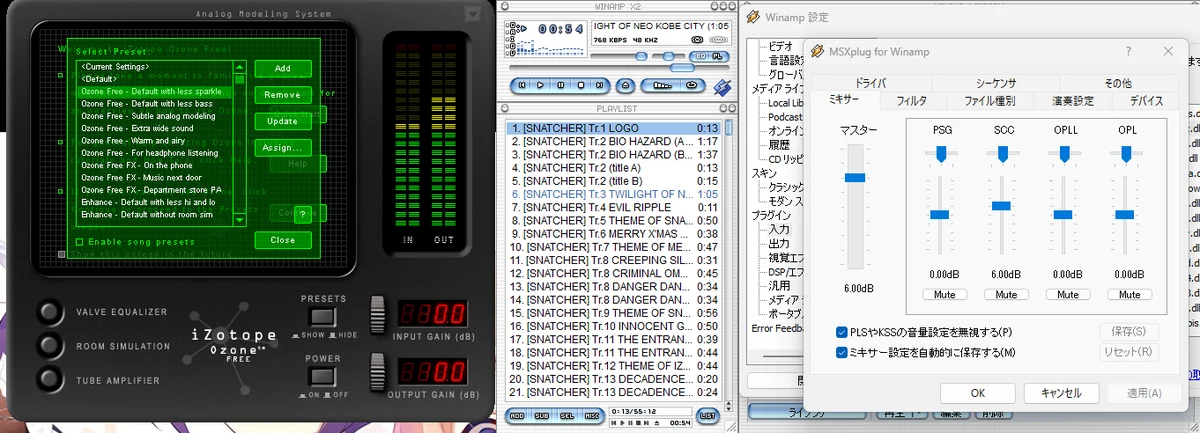This screenshot has height=433, width=1200.
Task: Toggle the repeat button in Winamp
Action: [692, 85]
